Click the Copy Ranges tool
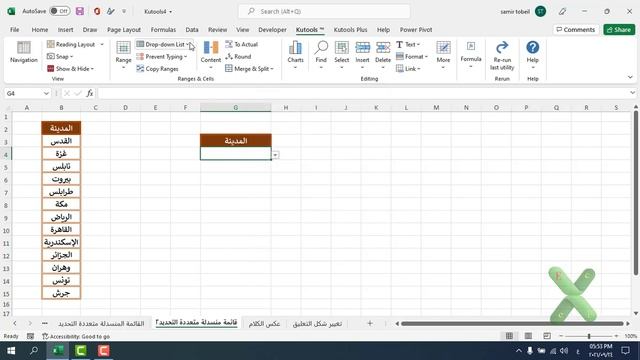Image resolution: width=640 pixels, height=360 pixels. click(x=158, y=69)
